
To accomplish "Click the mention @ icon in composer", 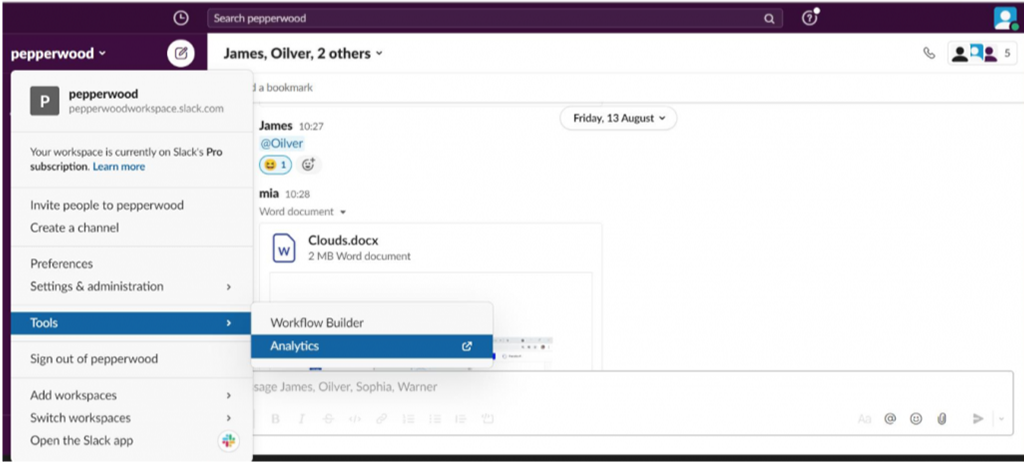I will pos(890,419).
